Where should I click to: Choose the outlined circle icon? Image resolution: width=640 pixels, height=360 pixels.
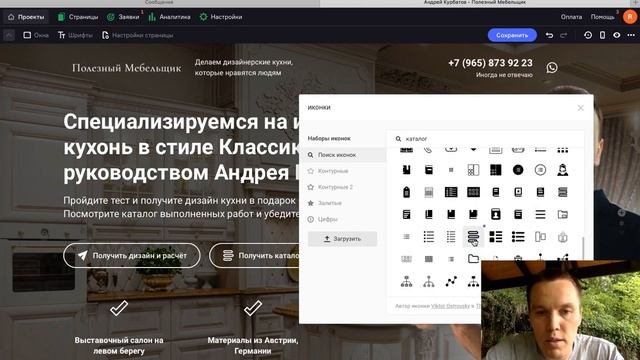coord(540,170)
